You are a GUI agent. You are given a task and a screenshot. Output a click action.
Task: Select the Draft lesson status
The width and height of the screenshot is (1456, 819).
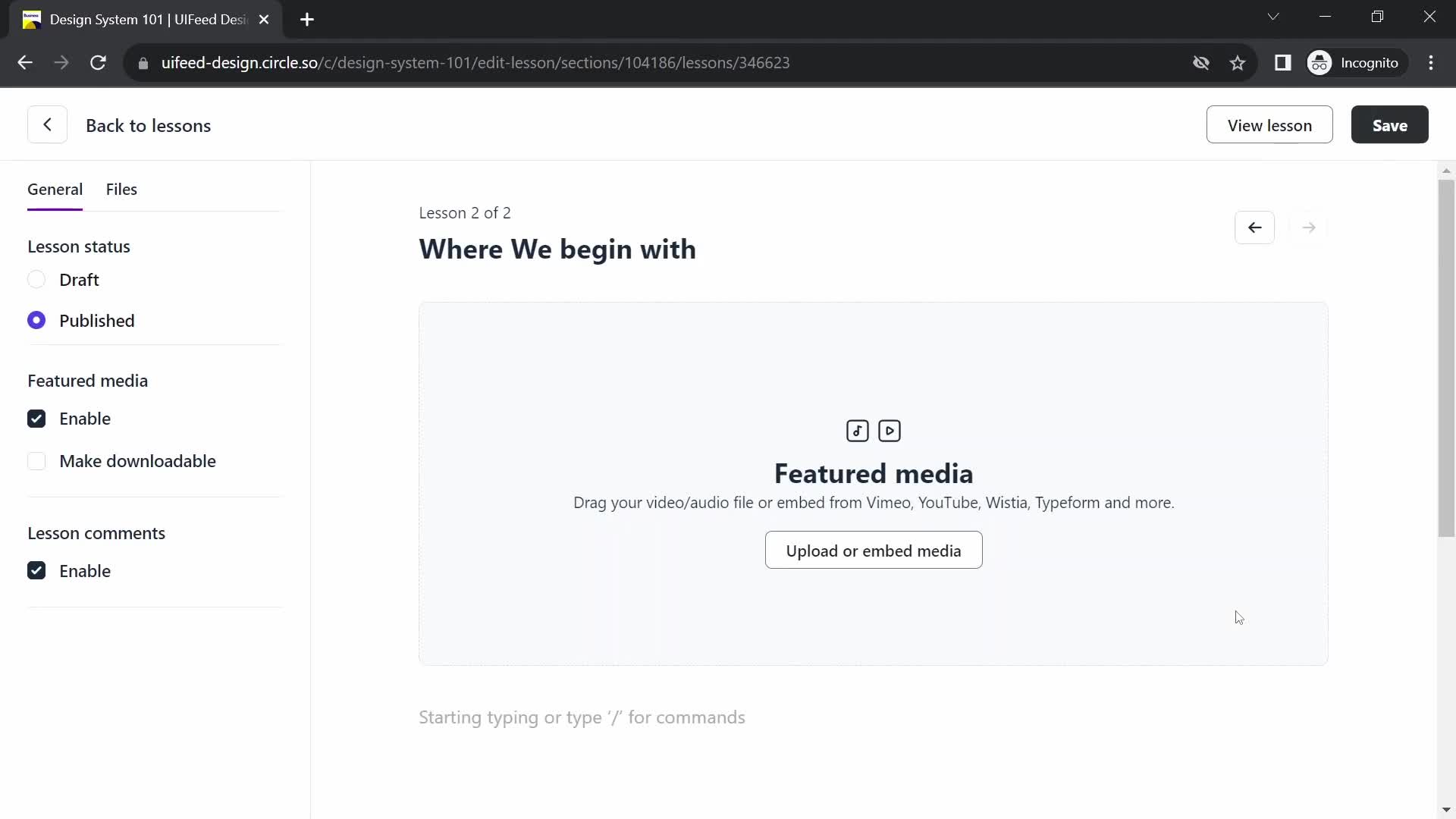point(37,279)
